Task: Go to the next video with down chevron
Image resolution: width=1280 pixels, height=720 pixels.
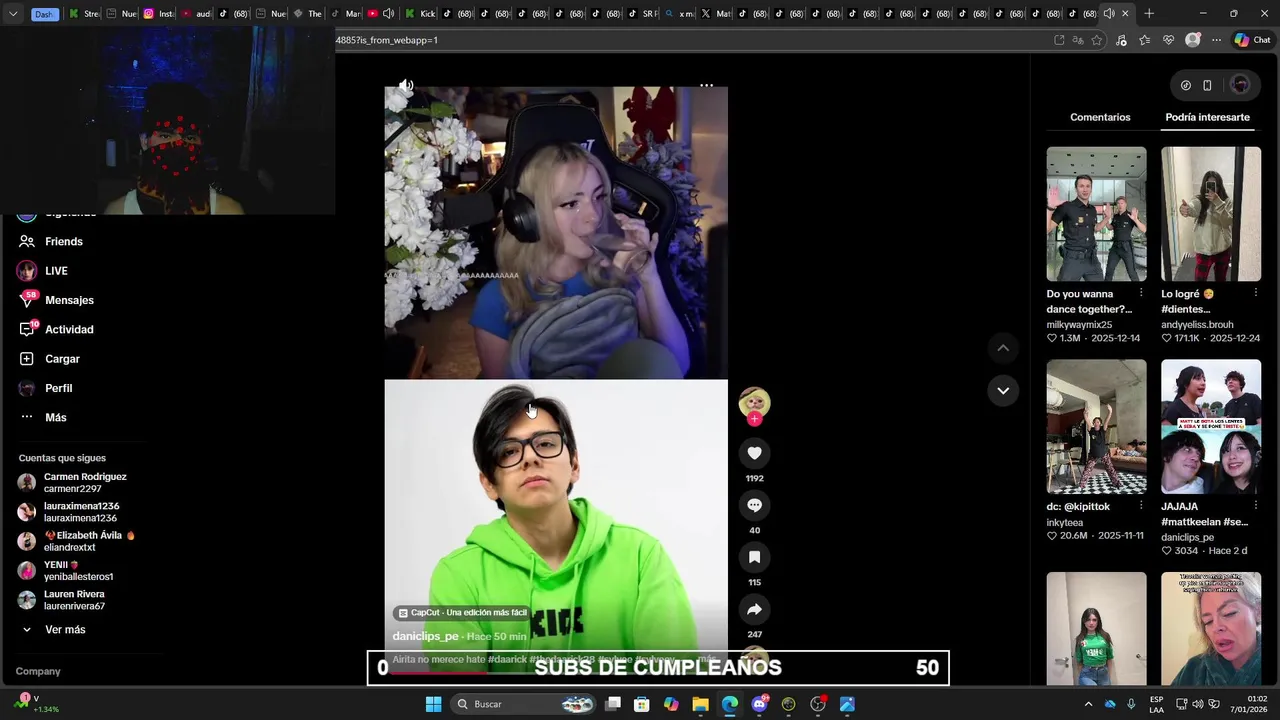Action: tap(1003, 390)
